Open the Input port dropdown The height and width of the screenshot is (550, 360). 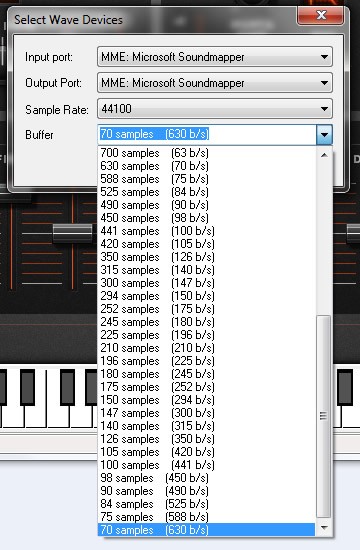(x=215, y=57)
